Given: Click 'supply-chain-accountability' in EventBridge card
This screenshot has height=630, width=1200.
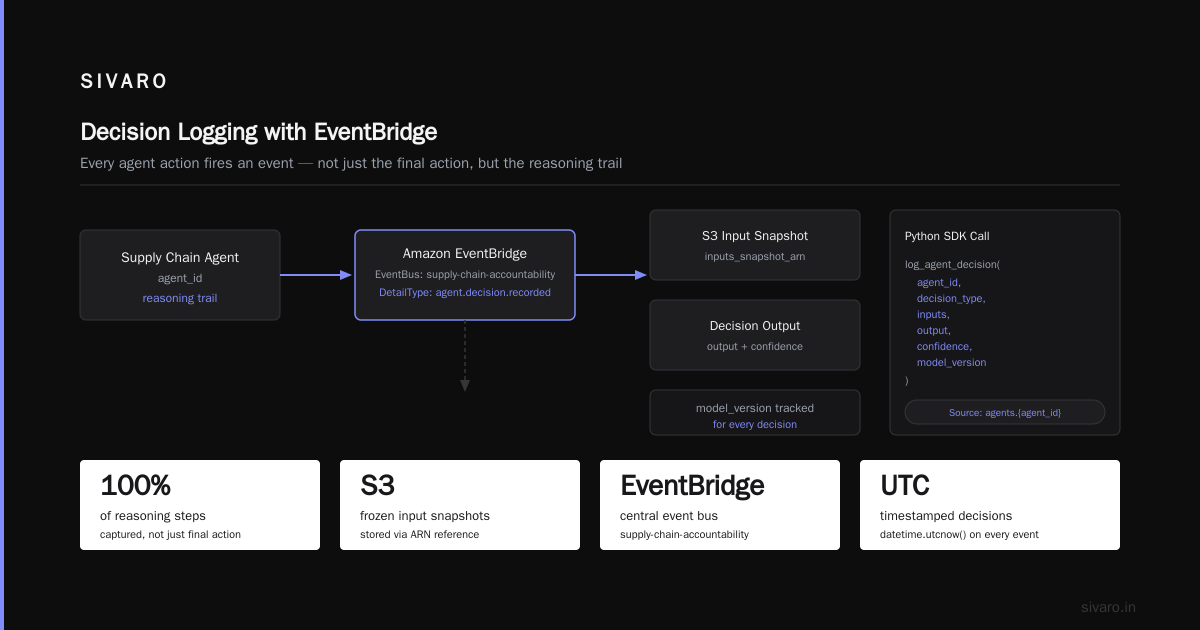Looking at the screenshot, I should coord(684,534).
